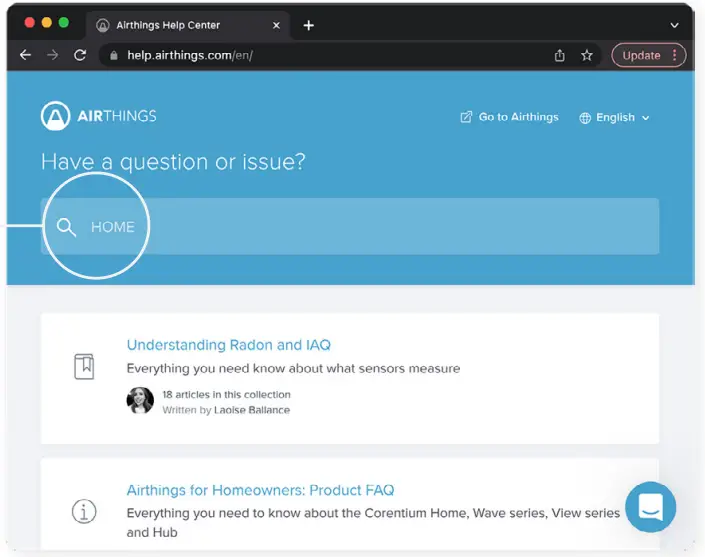705x557 pixels.
Task: Open Understanding Radon and IAQ collection
Action: 228,345
